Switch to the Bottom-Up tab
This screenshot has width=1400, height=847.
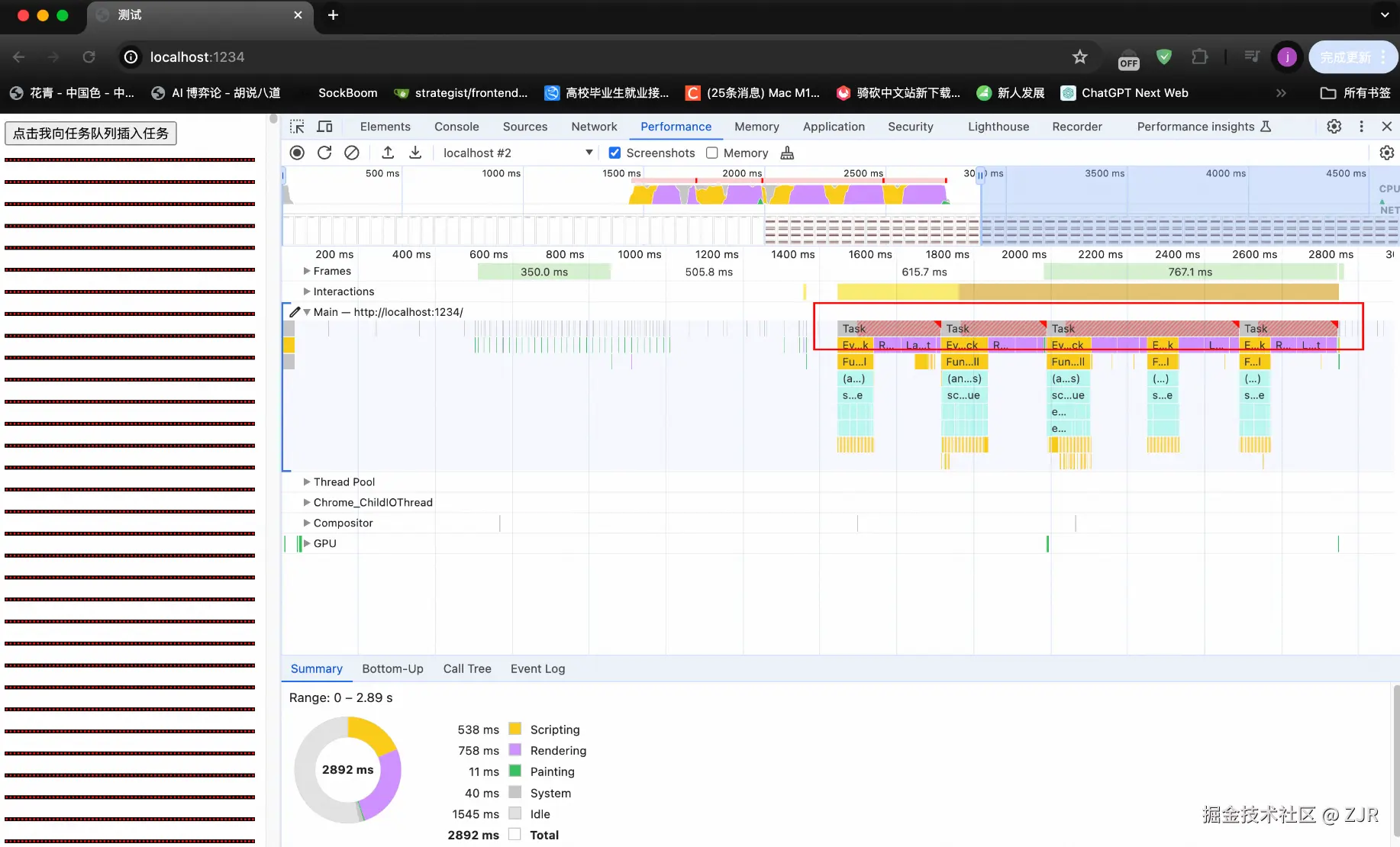point(392,668)
